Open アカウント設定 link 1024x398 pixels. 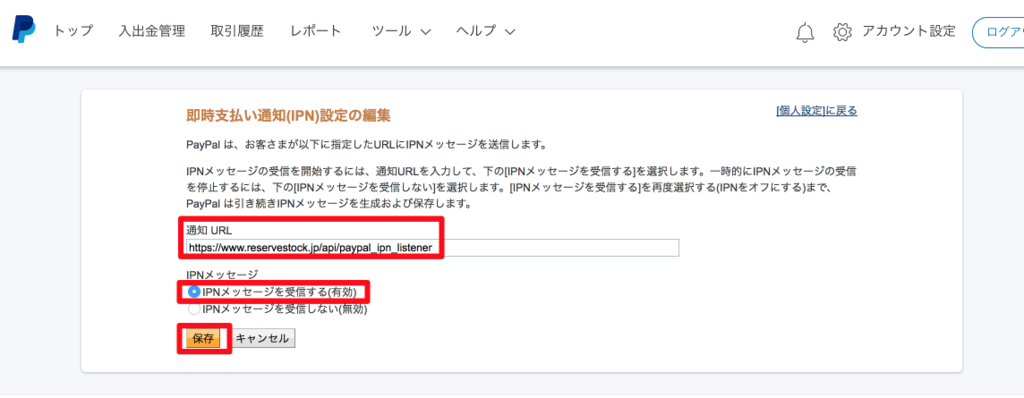point(908,31)
